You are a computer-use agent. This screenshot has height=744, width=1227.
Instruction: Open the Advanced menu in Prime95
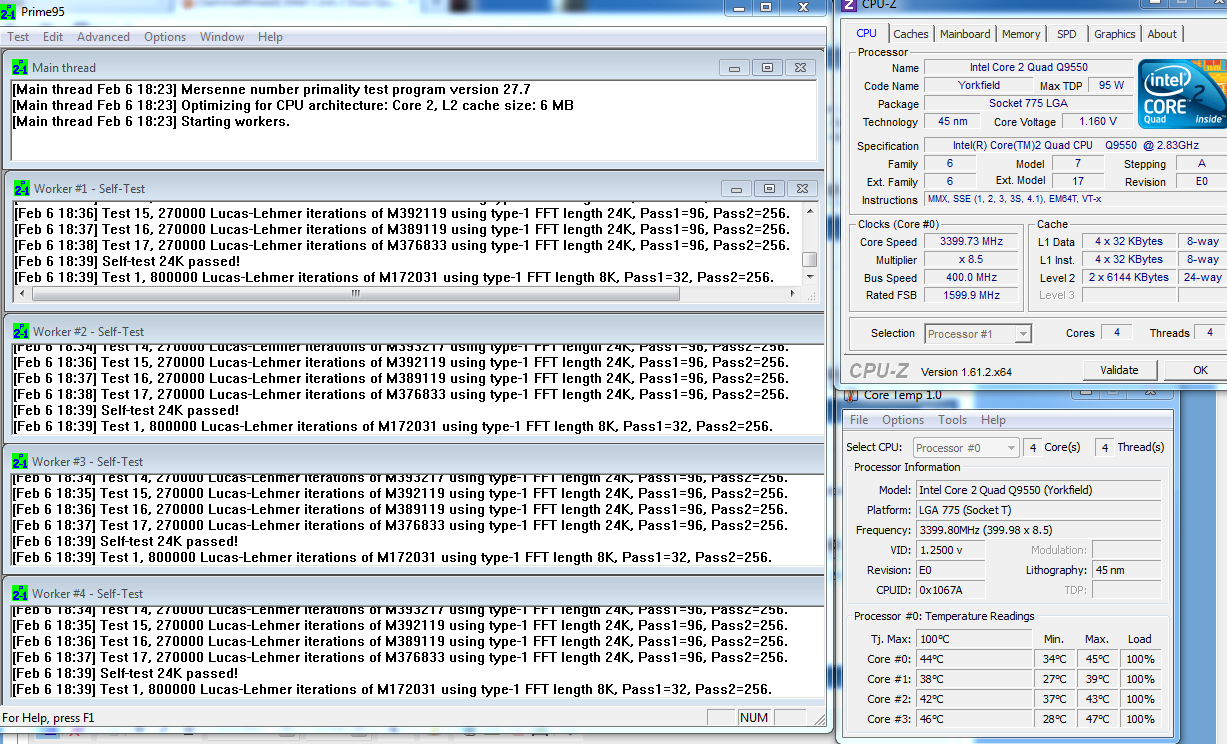103,37
